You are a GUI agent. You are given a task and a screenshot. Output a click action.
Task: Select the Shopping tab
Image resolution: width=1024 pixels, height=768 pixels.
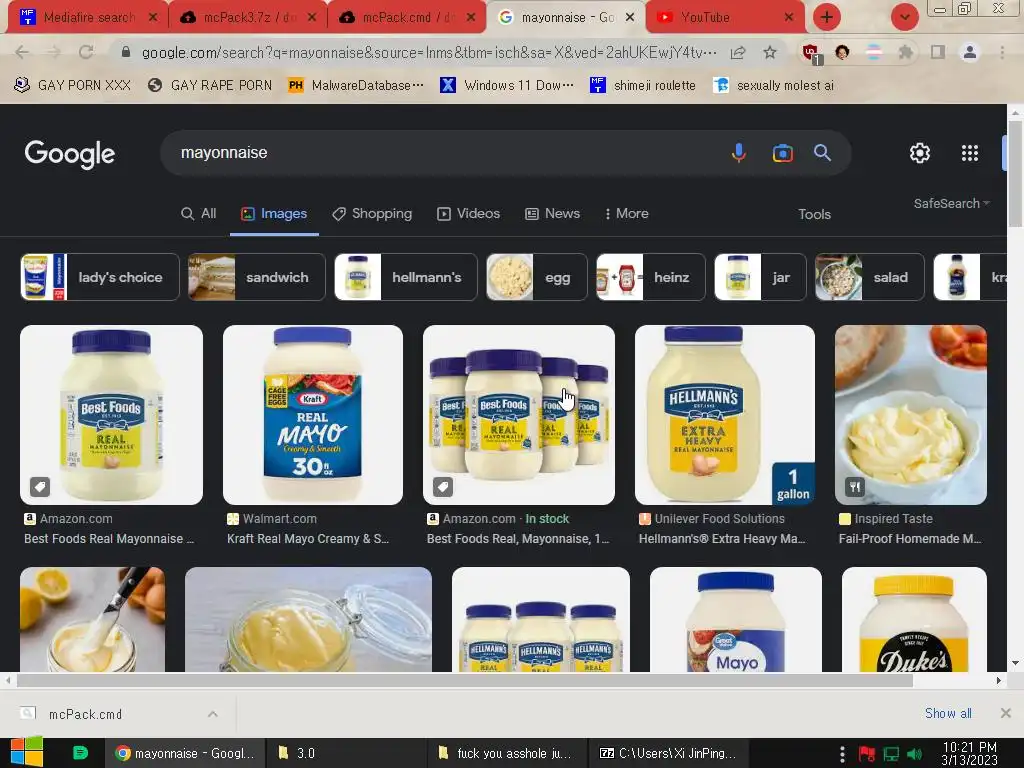click(x=372, y=214)
